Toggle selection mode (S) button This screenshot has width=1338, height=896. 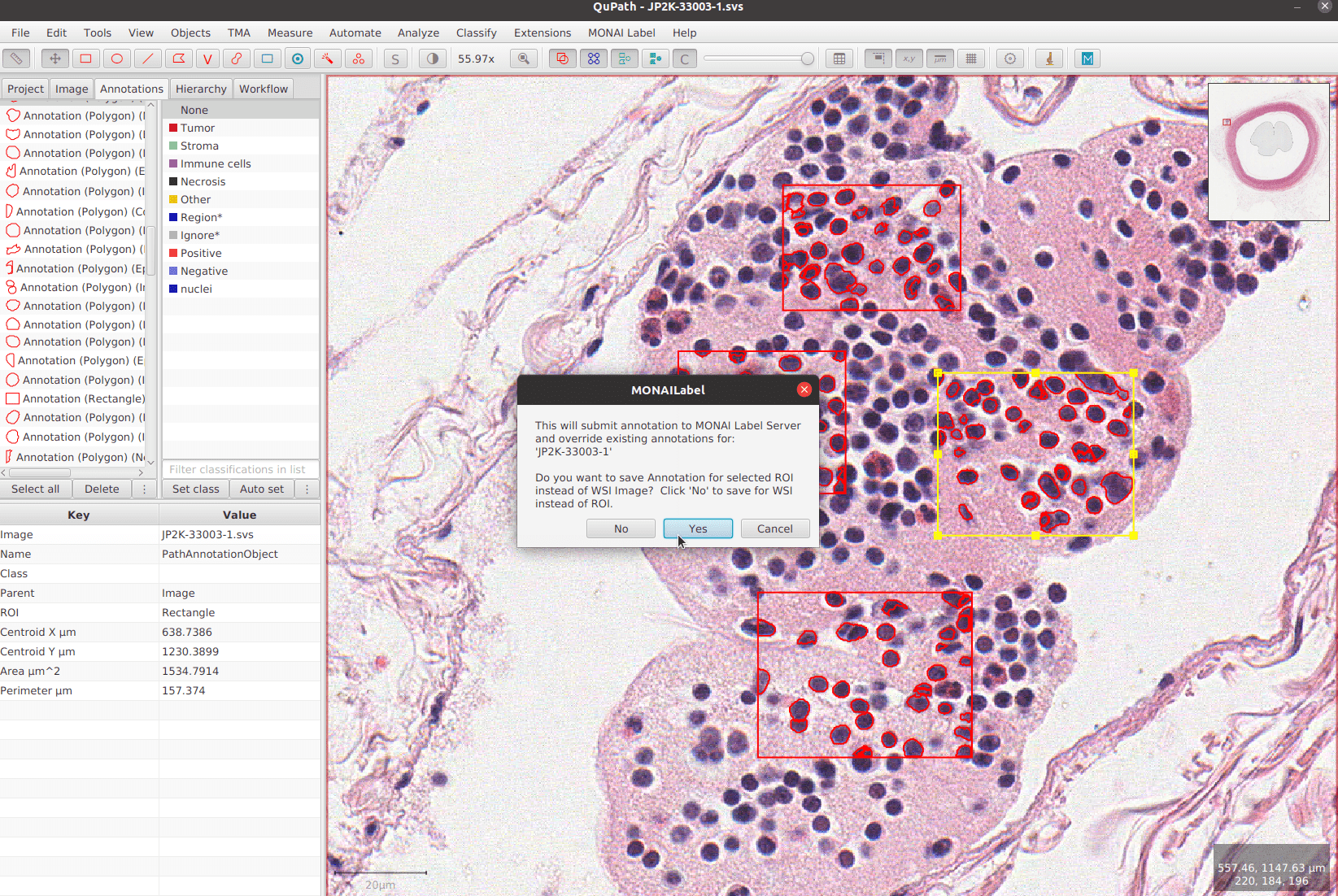click(x=395, y=59)
